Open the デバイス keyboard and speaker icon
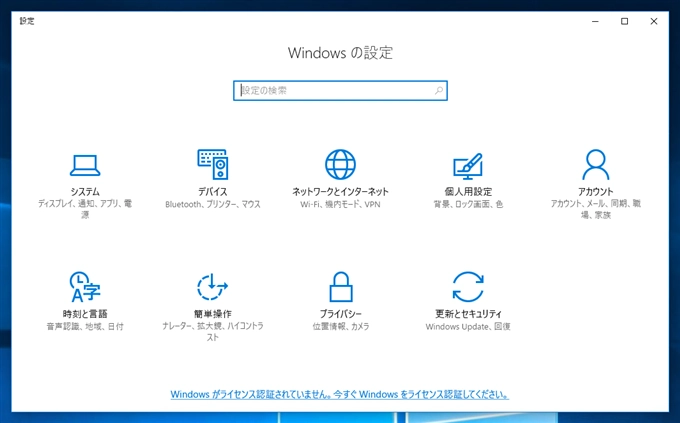This screenshot has height=423, width=680. point(212,164)
